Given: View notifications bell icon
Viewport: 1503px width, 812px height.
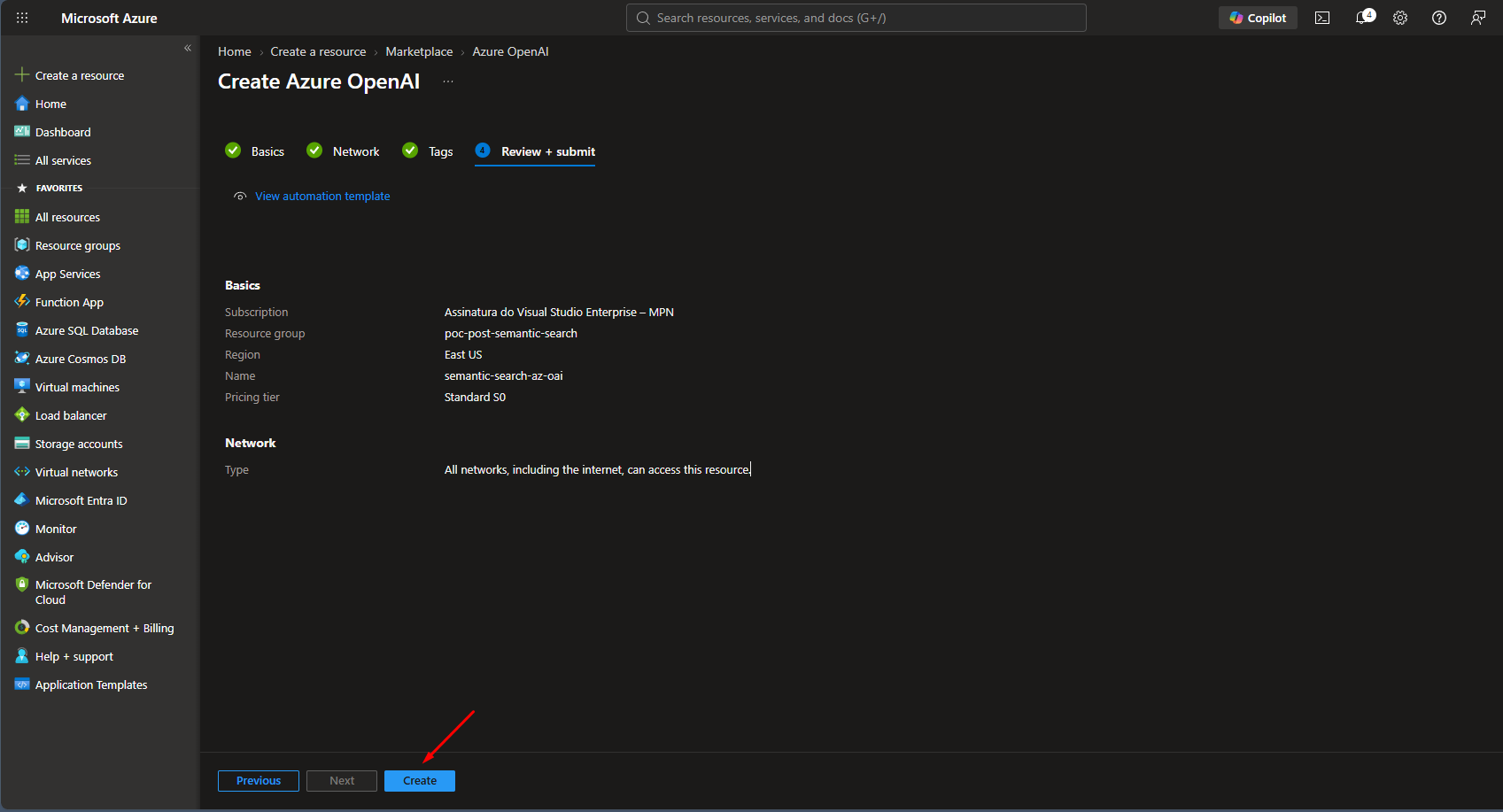Looking at the screenshot, I should tap(1364, 18).
